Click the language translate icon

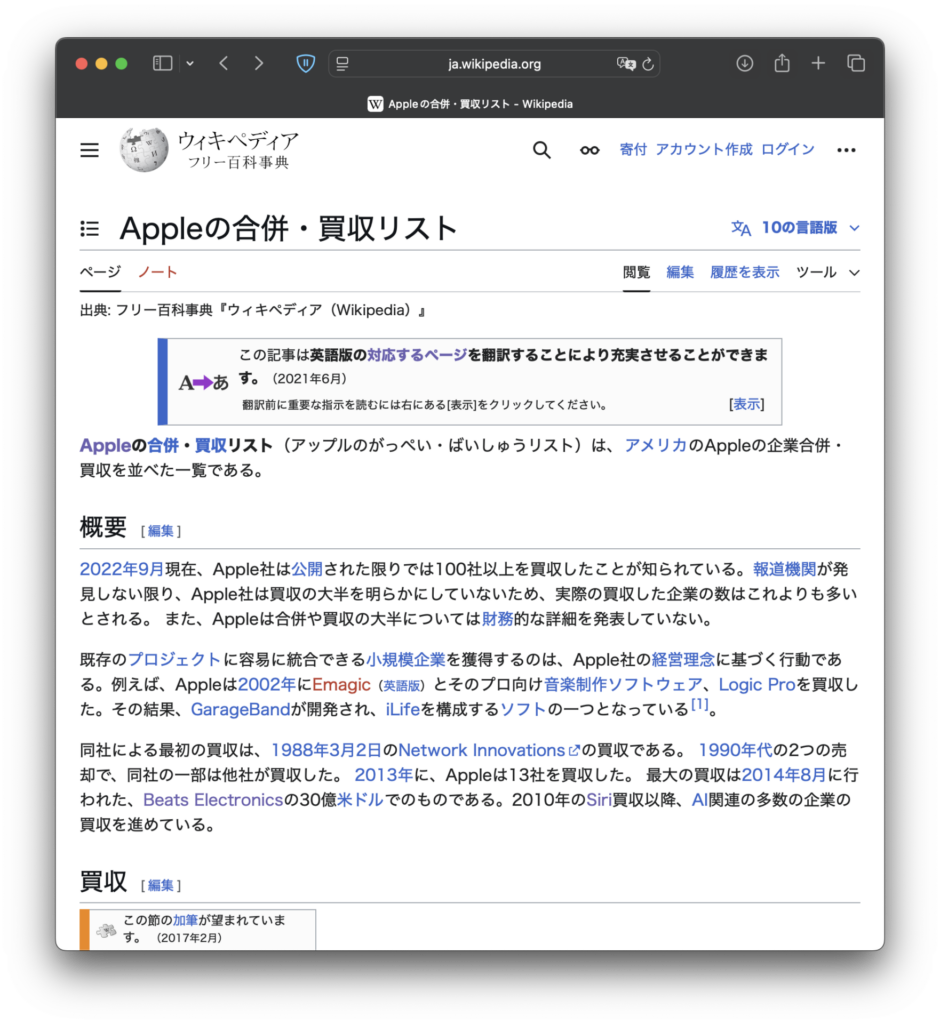click(x=741, y=228)
